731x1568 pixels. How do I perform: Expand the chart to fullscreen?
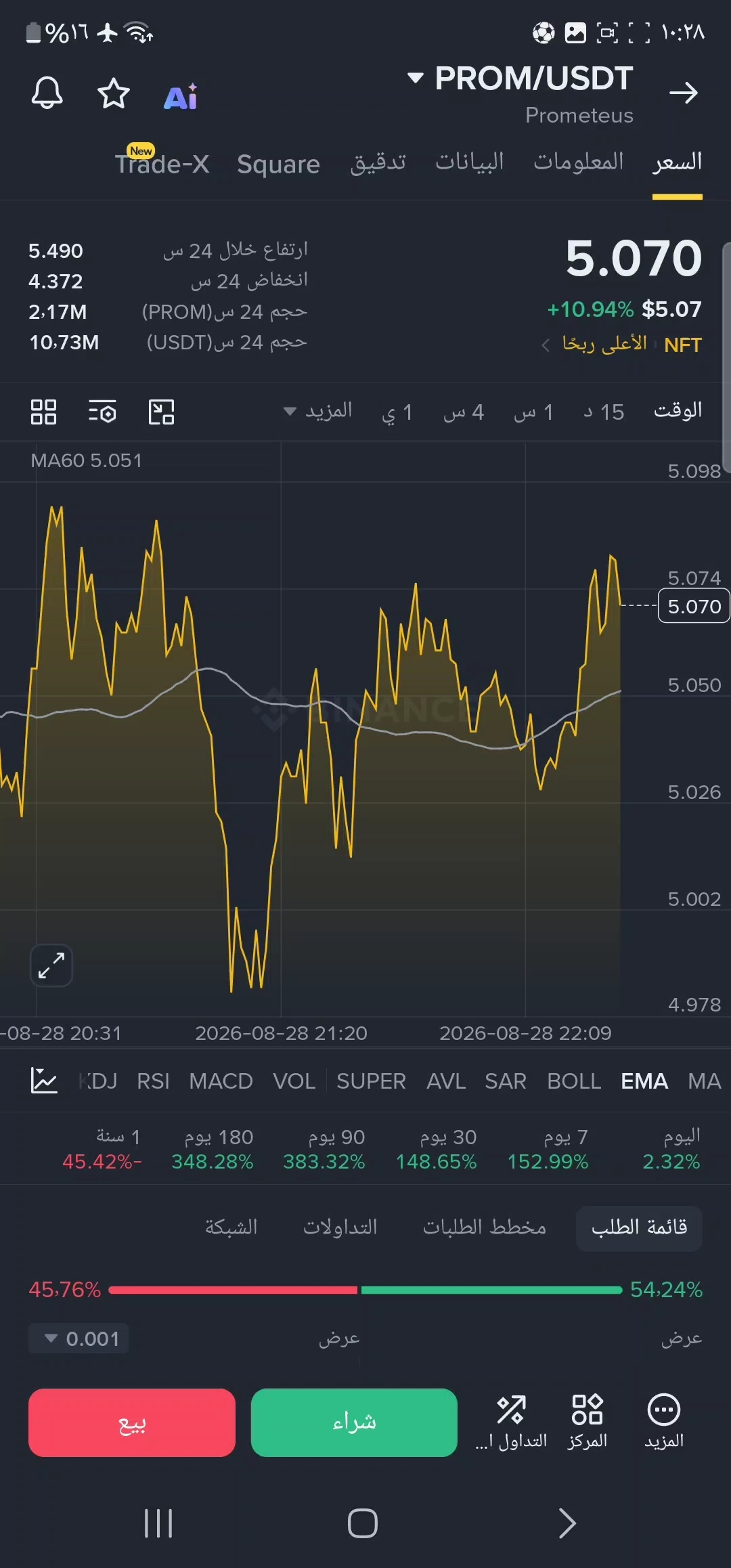coord(51,965)
